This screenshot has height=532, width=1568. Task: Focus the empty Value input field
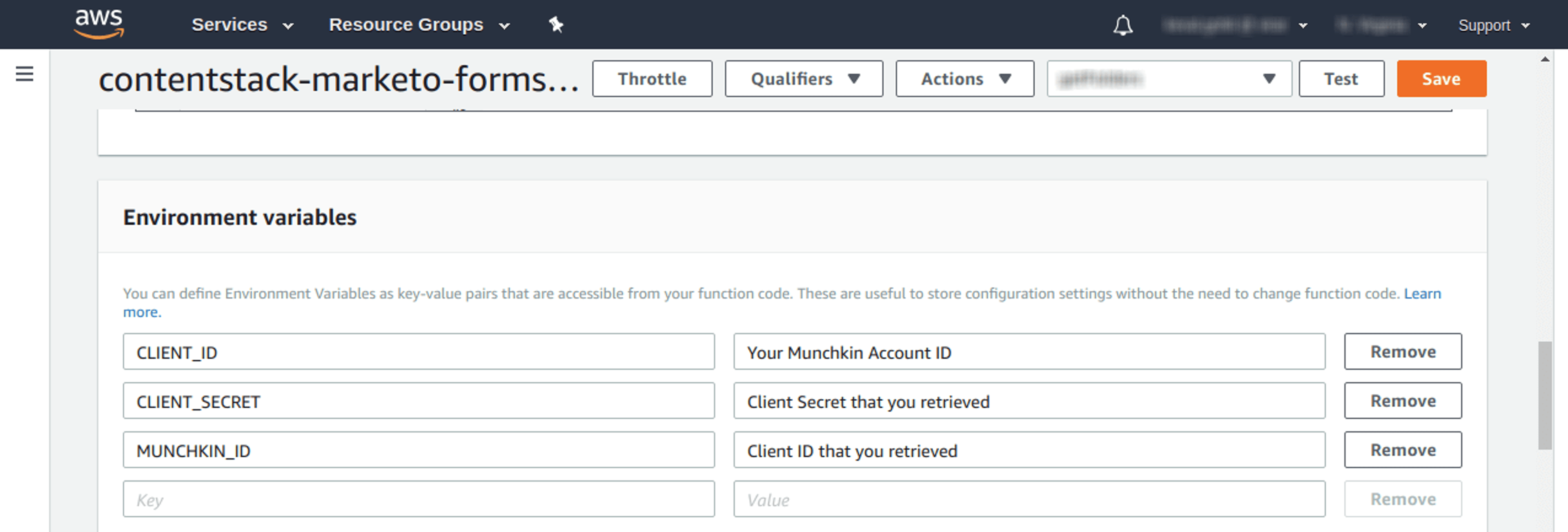[x=1029, y=499]
